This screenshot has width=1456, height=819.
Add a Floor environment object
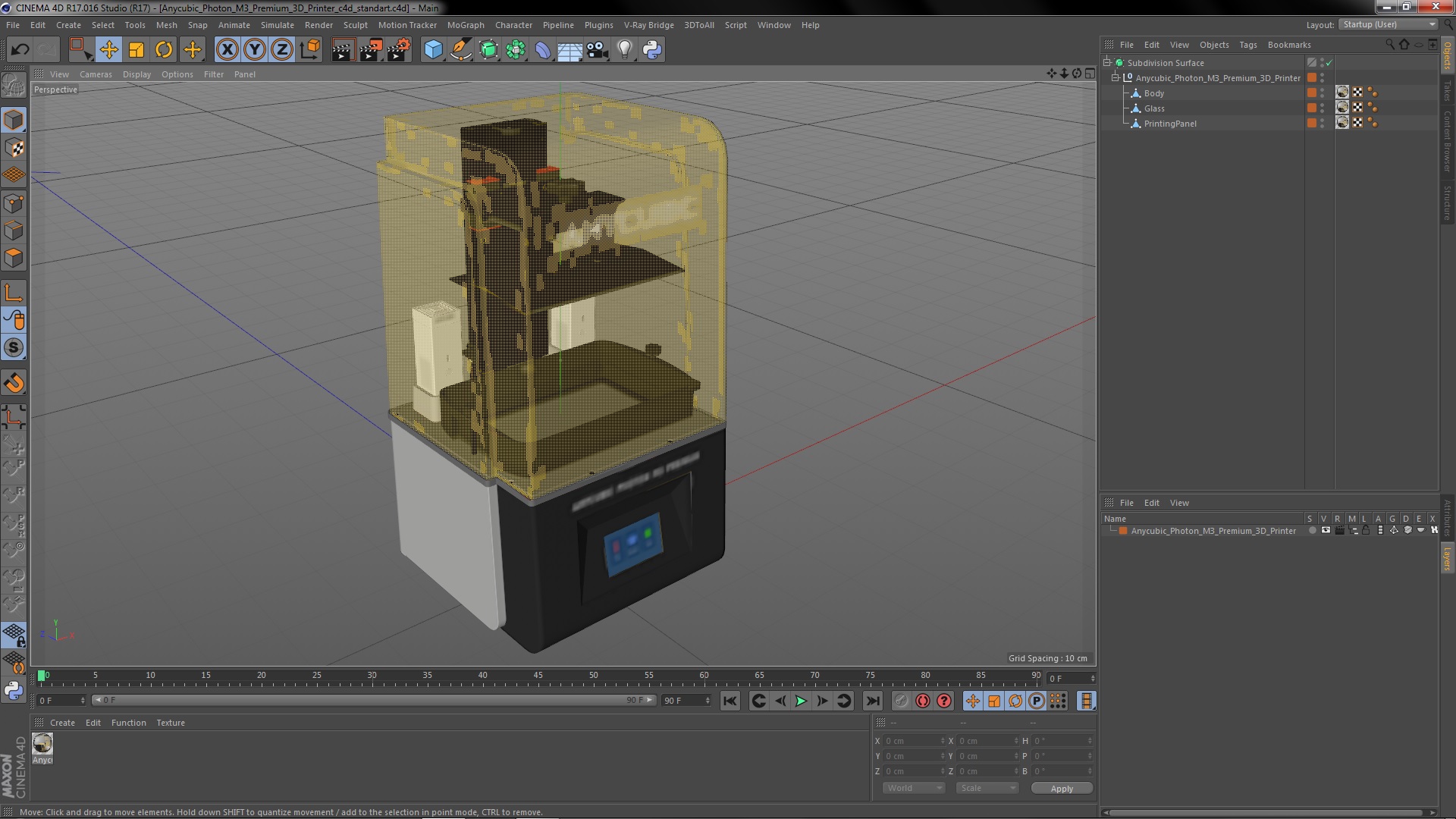570,50
